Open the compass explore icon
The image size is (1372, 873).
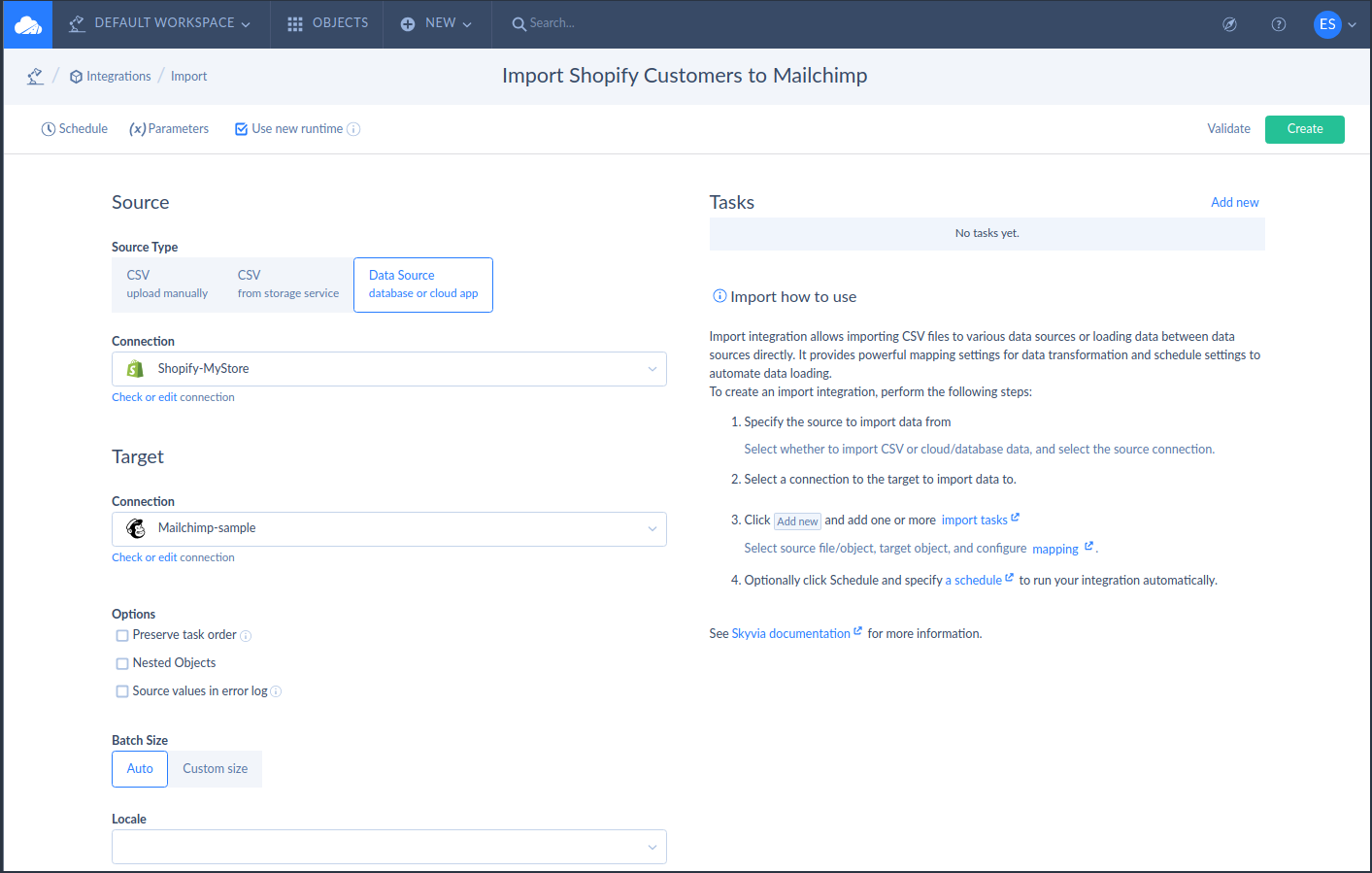pos(1229,24)
